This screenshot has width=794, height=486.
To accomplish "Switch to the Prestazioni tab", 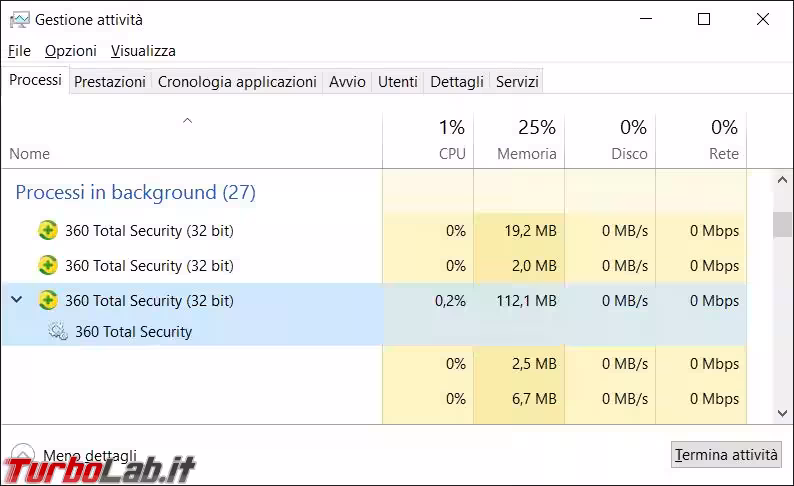I will point(110,82).
